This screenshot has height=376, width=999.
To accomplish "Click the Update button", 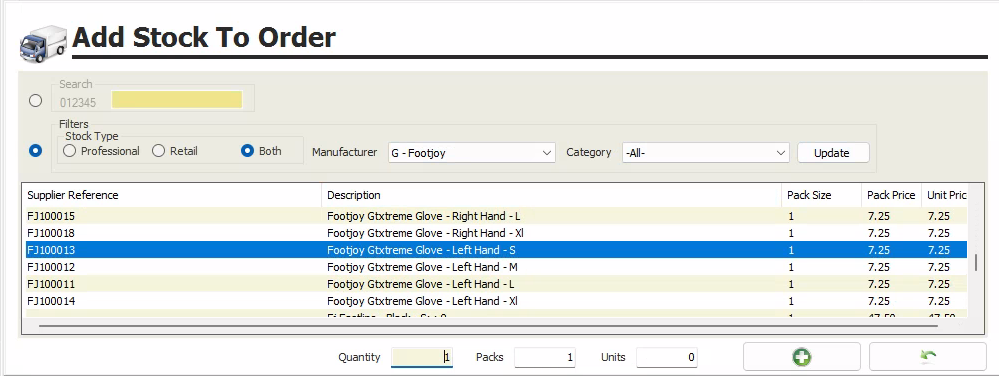I will [833, 153].
